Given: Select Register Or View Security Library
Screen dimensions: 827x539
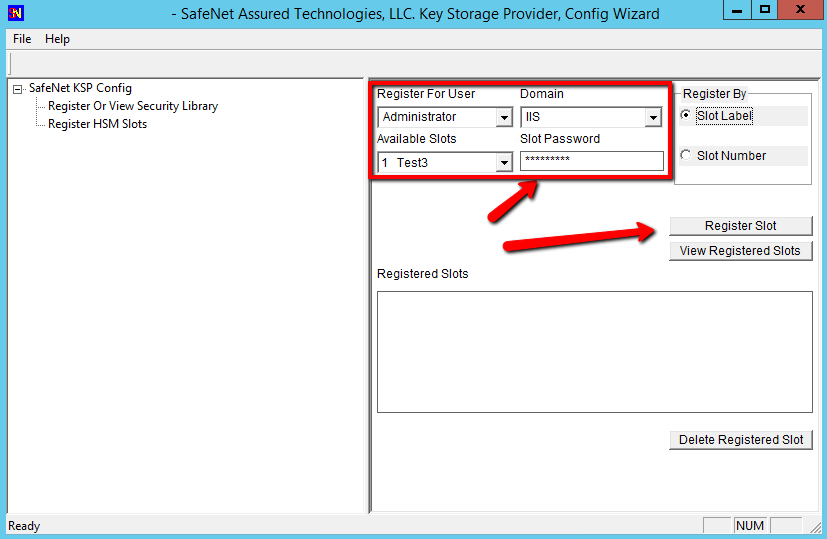Looking at the screenshot, I should pyautogui.click(x=132, y=106).
